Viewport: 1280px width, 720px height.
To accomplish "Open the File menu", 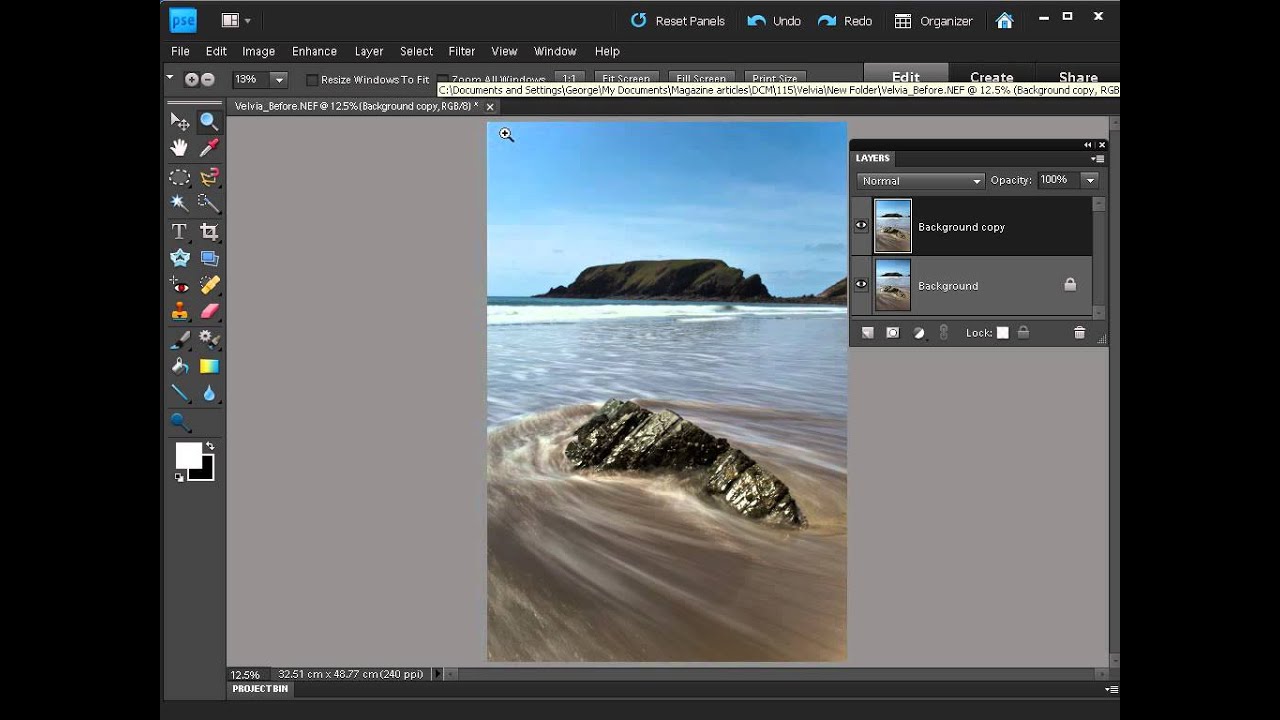I will coord(180,51).
